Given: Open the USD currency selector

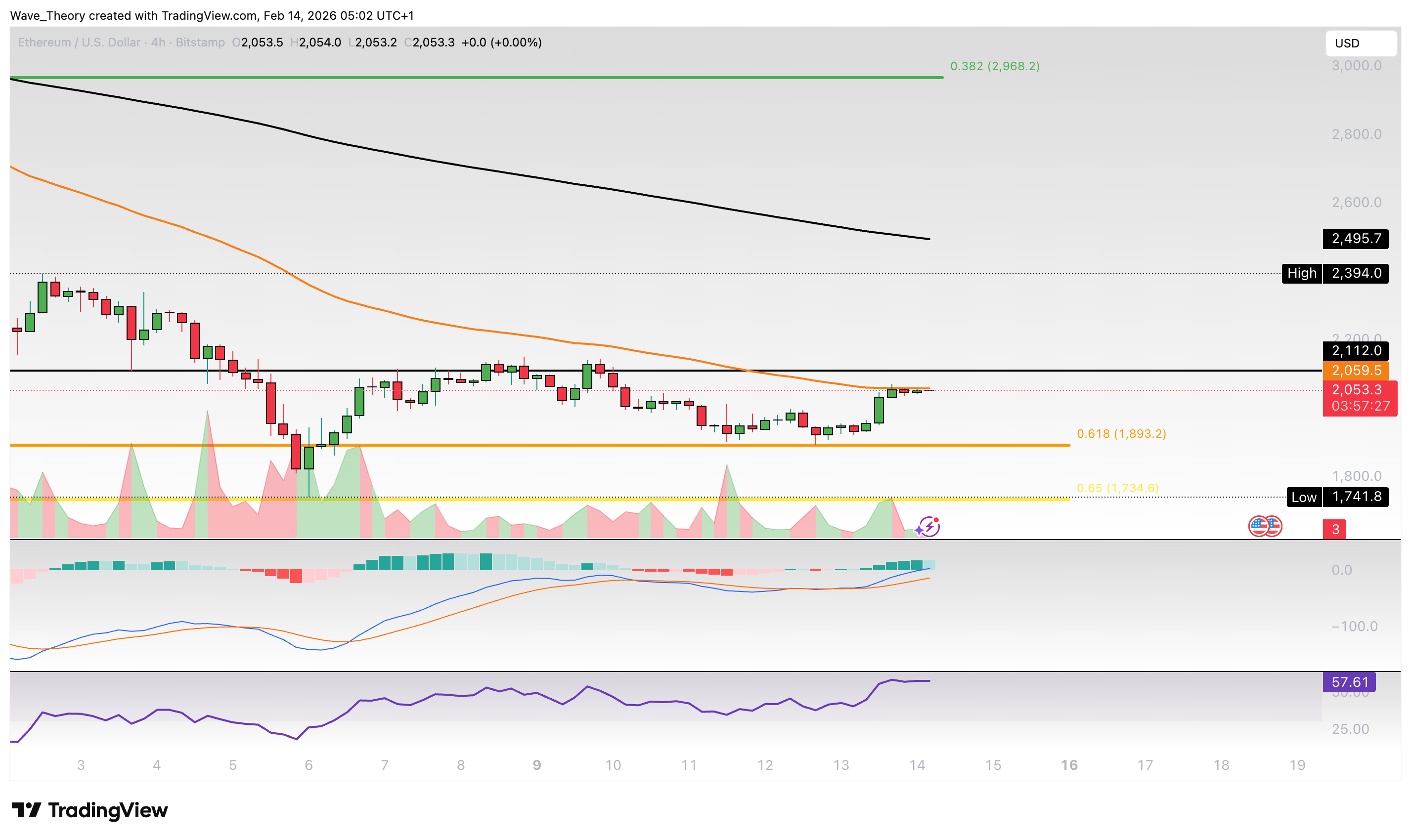Looking at the screenshot, I should point(1360,43).
